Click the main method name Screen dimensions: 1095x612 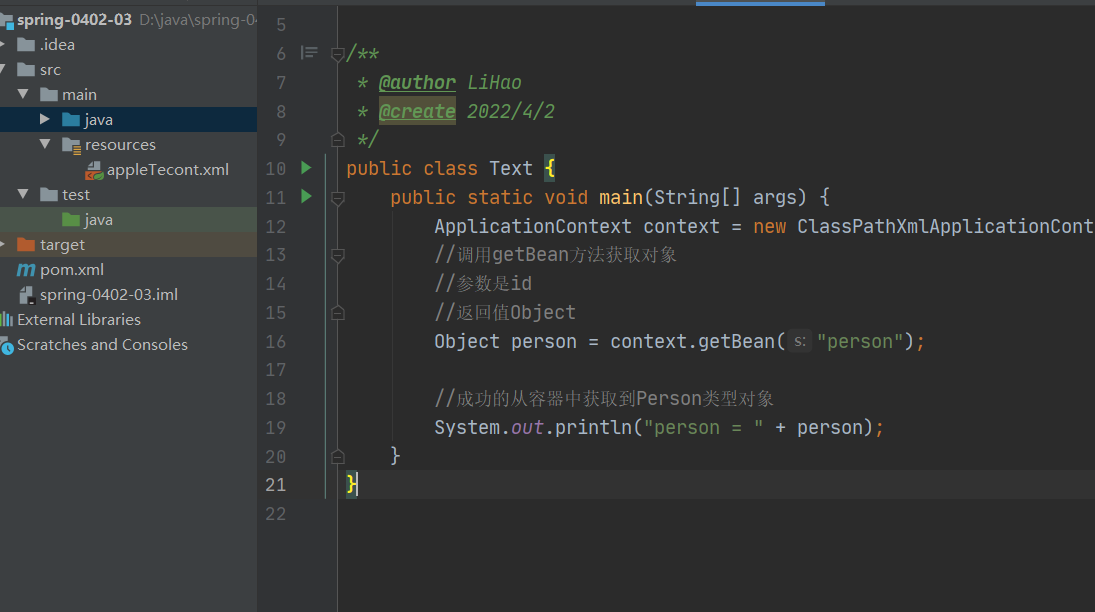click(621, 197)
